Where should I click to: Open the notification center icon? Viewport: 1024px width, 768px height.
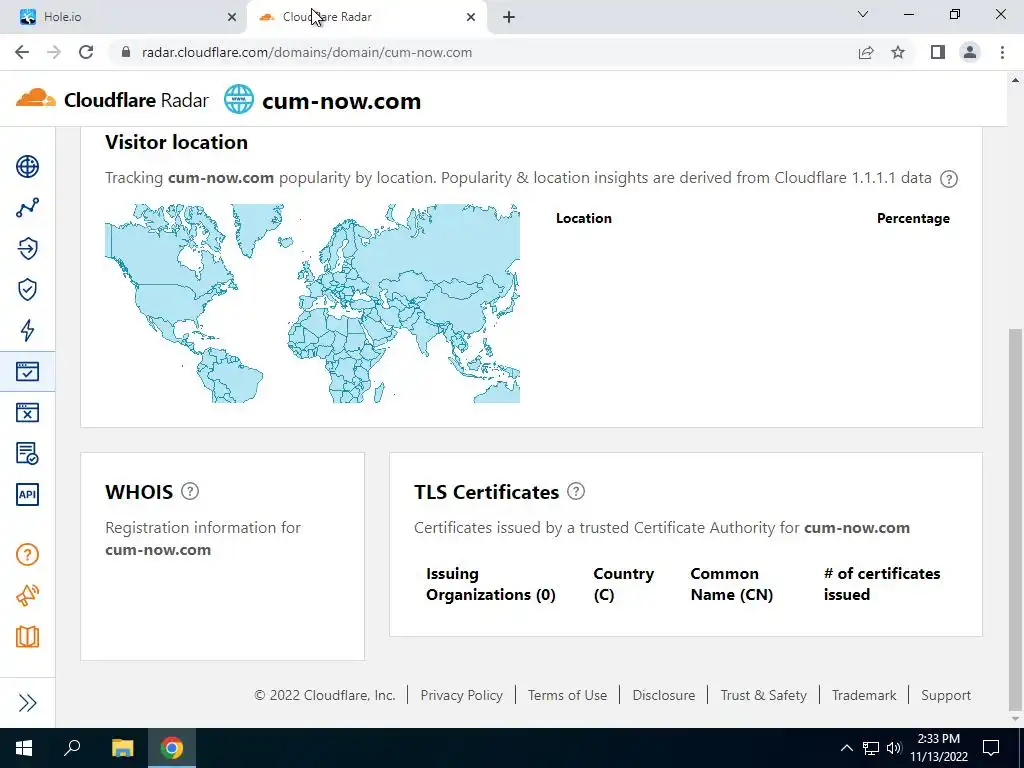[991, 748]
